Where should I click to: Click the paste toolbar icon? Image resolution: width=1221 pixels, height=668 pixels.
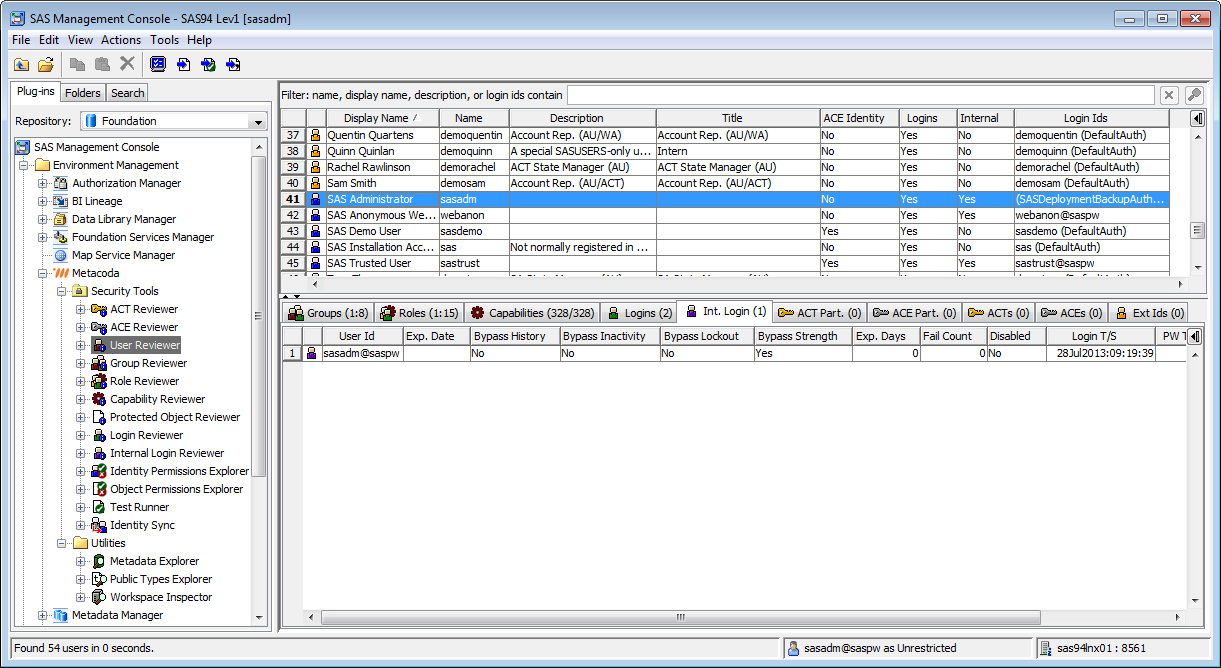(102, 64)
